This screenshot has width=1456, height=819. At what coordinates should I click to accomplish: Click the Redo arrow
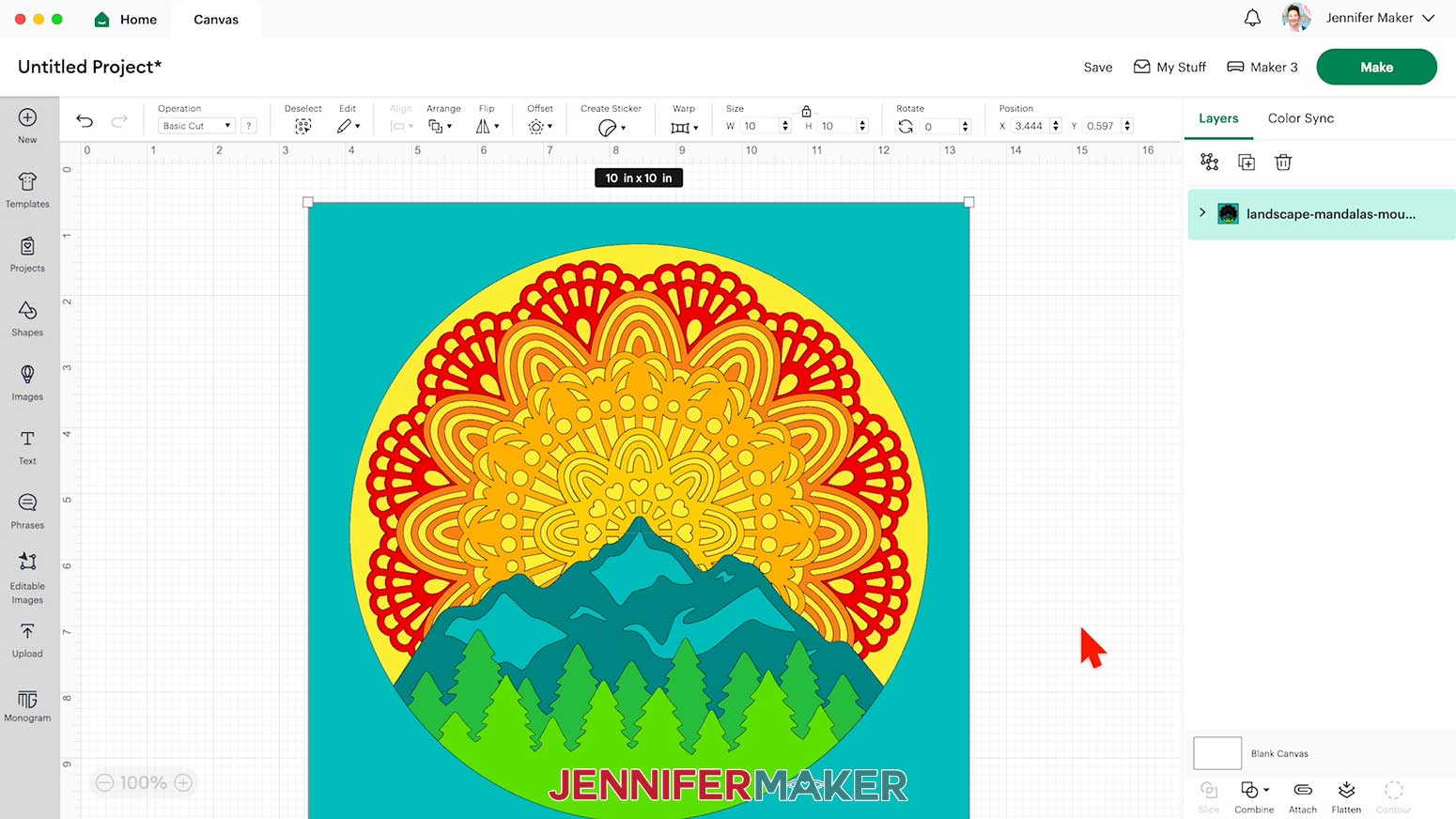click(119, 121)
